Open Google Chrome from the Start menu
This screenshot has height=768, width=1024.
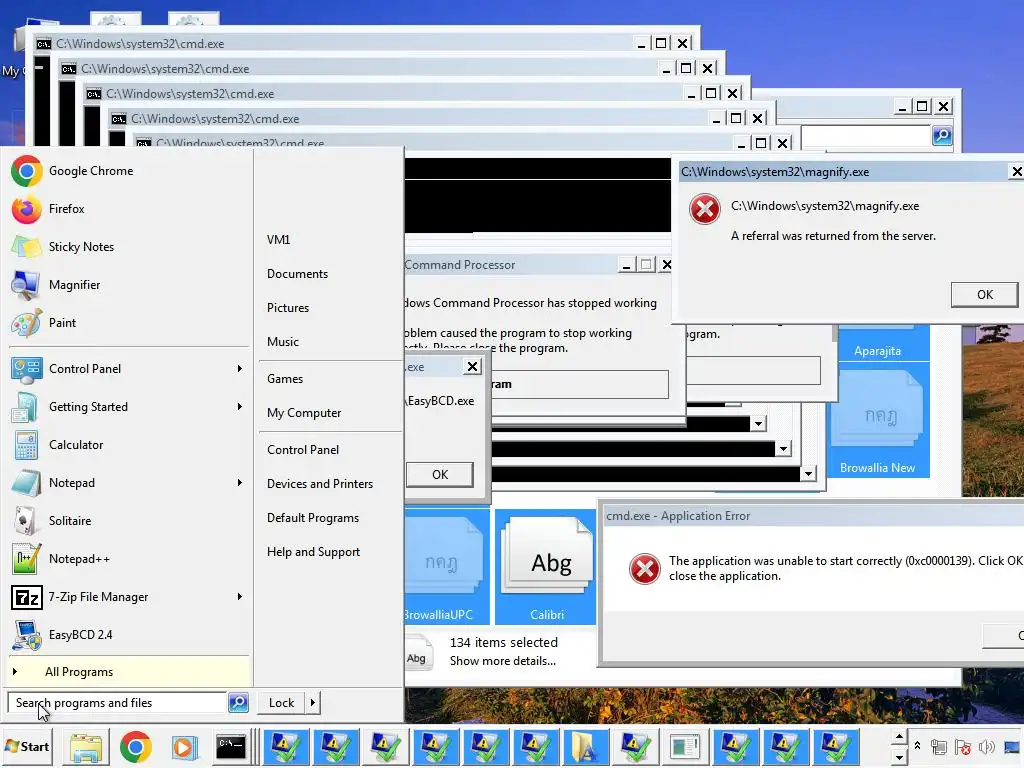tap(129, 171)
